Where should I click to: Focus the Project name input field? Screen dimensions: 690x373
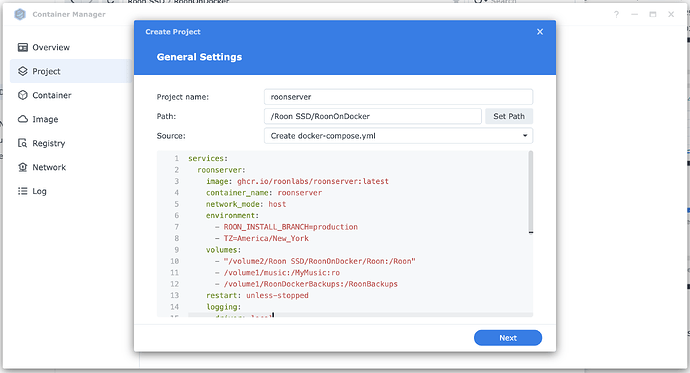coord(398,97)
